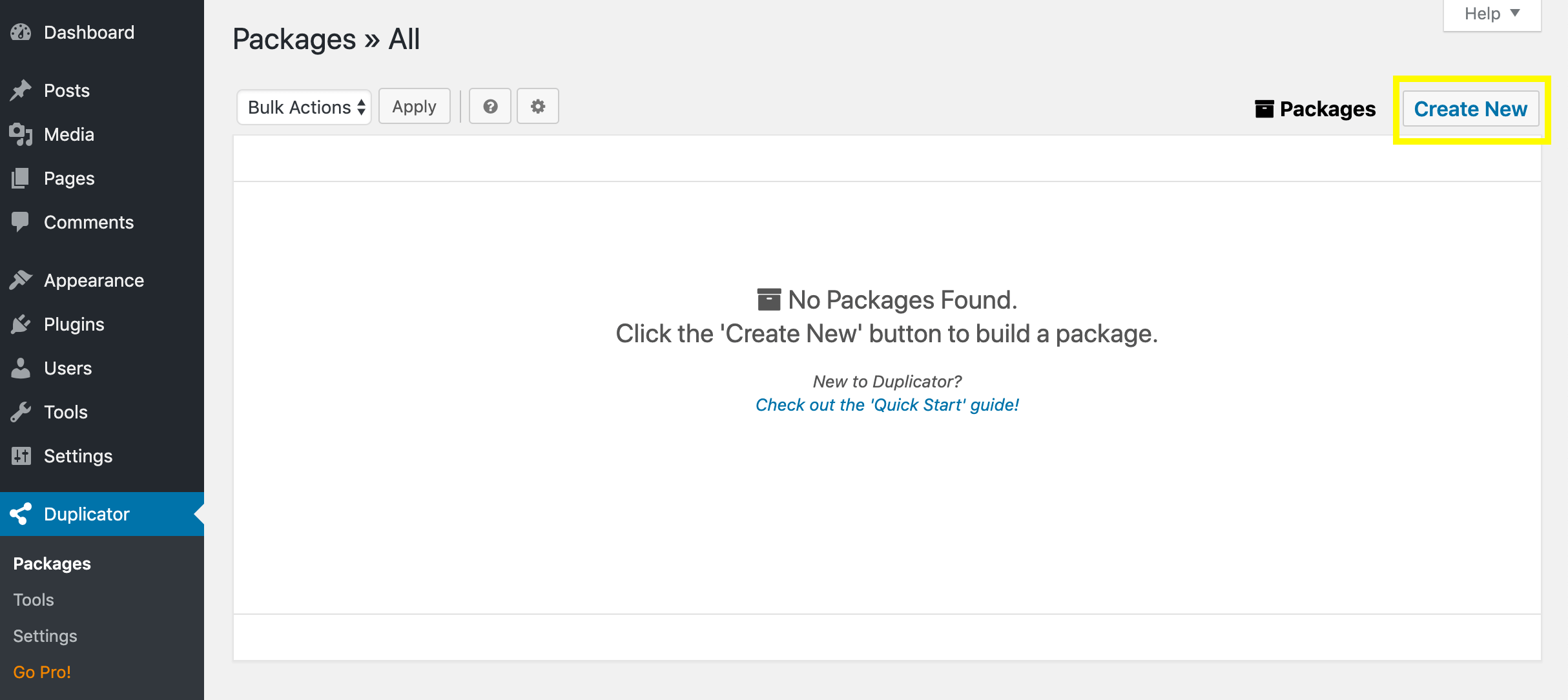Select the Packages tab heading
This screenshot has height=700, width=1568.
pyautogui.click(x=1315, y=109)
